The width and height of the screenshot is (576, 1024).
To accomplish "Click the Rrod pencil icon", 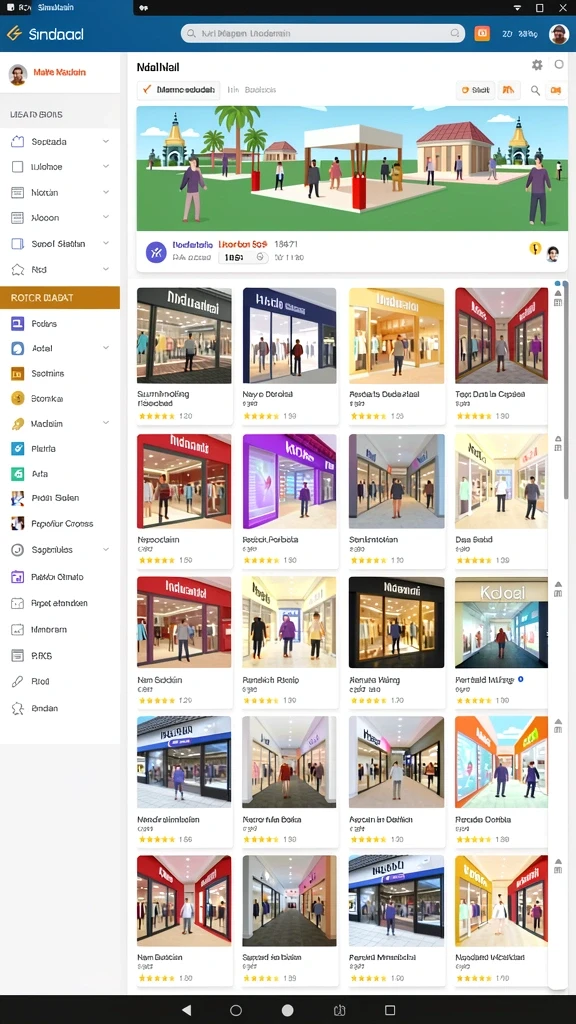I will pyautogui.click(x=18, y=681).
